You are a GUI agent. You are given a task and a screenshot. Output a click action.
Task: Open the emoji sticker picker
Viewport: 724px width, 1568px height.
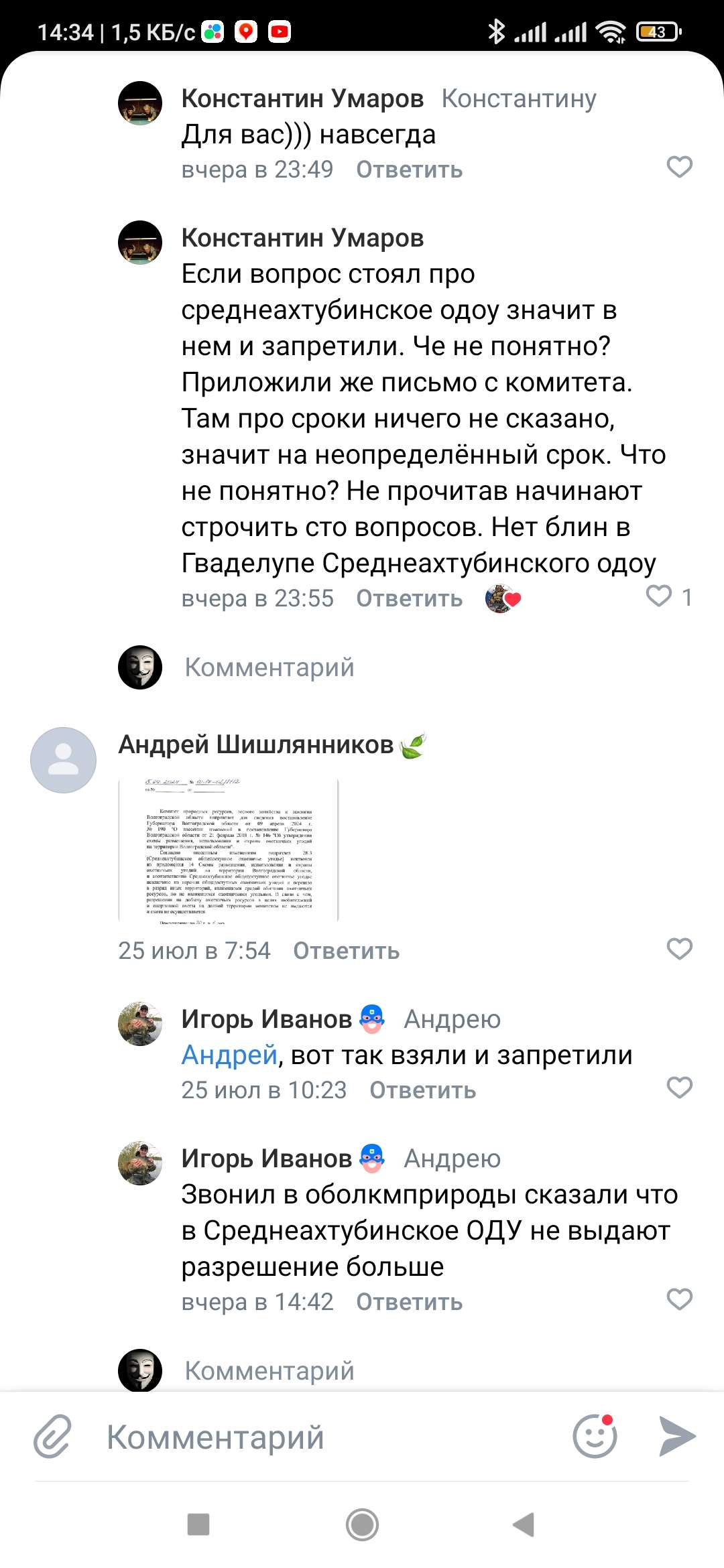point(595,1437)
